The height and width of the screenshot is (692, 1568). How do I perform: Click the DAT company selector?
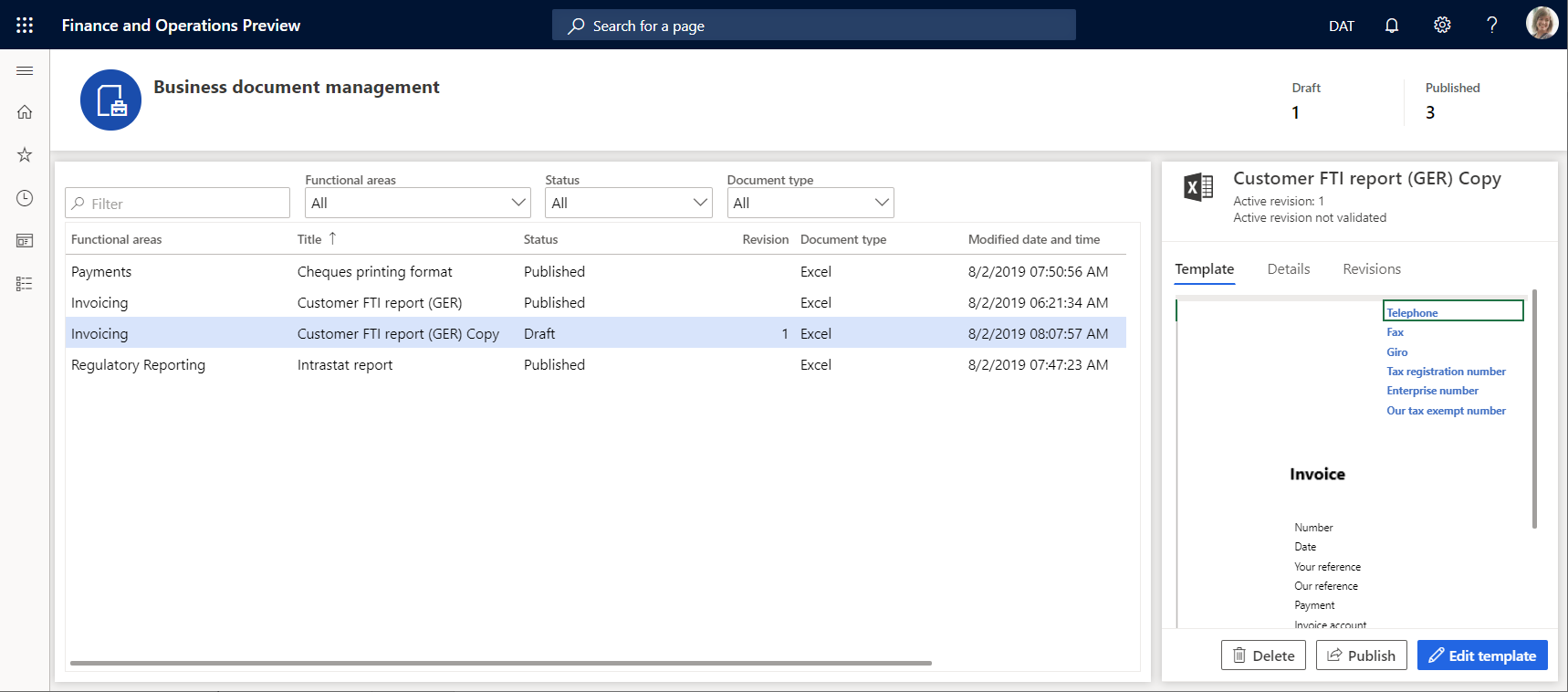tap(1342, 26)
